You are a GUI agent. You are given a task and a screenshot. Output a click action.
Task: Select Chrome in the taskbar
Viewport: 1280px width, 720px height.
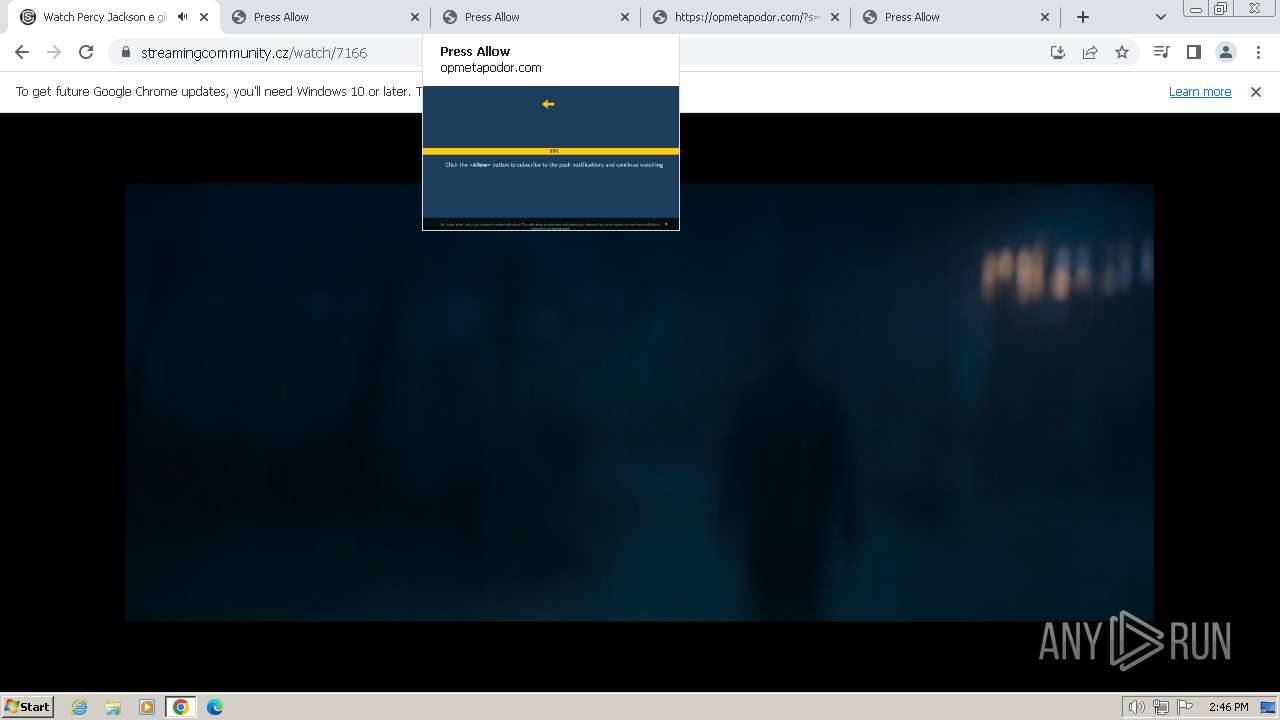(x=181, y=707)
